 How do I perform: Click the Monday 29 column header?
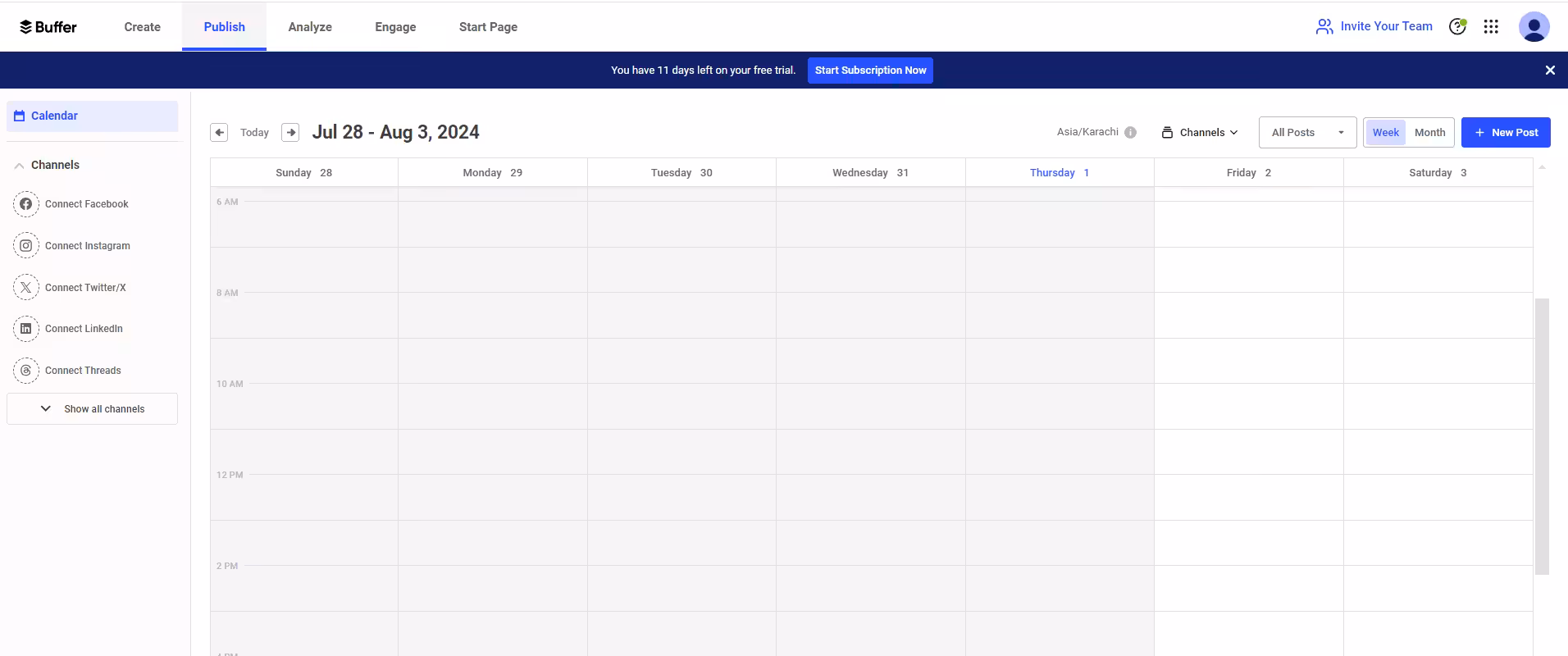[493, 173]
